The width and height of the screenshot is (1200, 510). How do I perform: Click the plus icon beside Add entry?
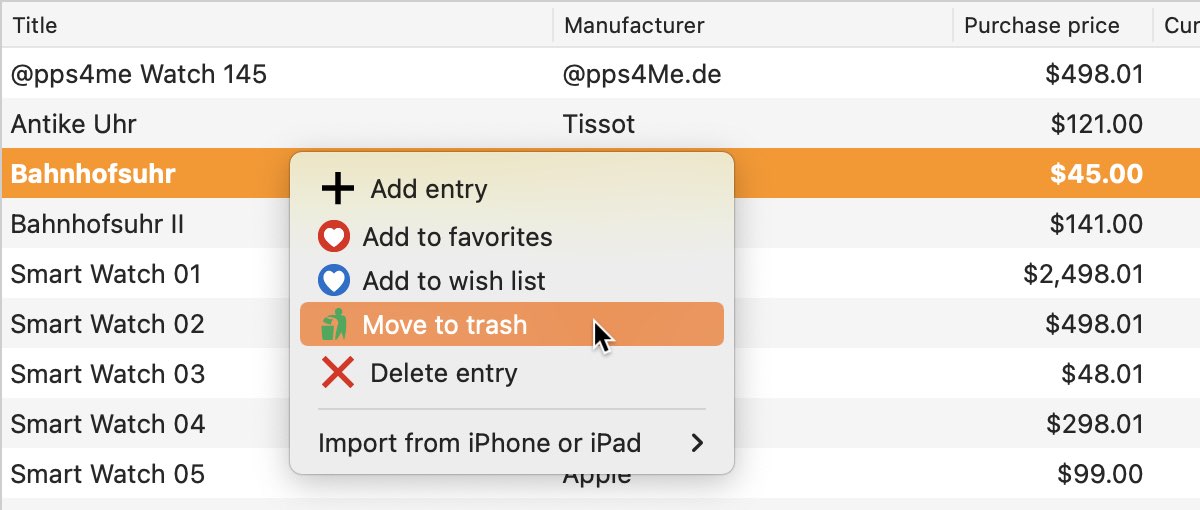coord(337,188)
